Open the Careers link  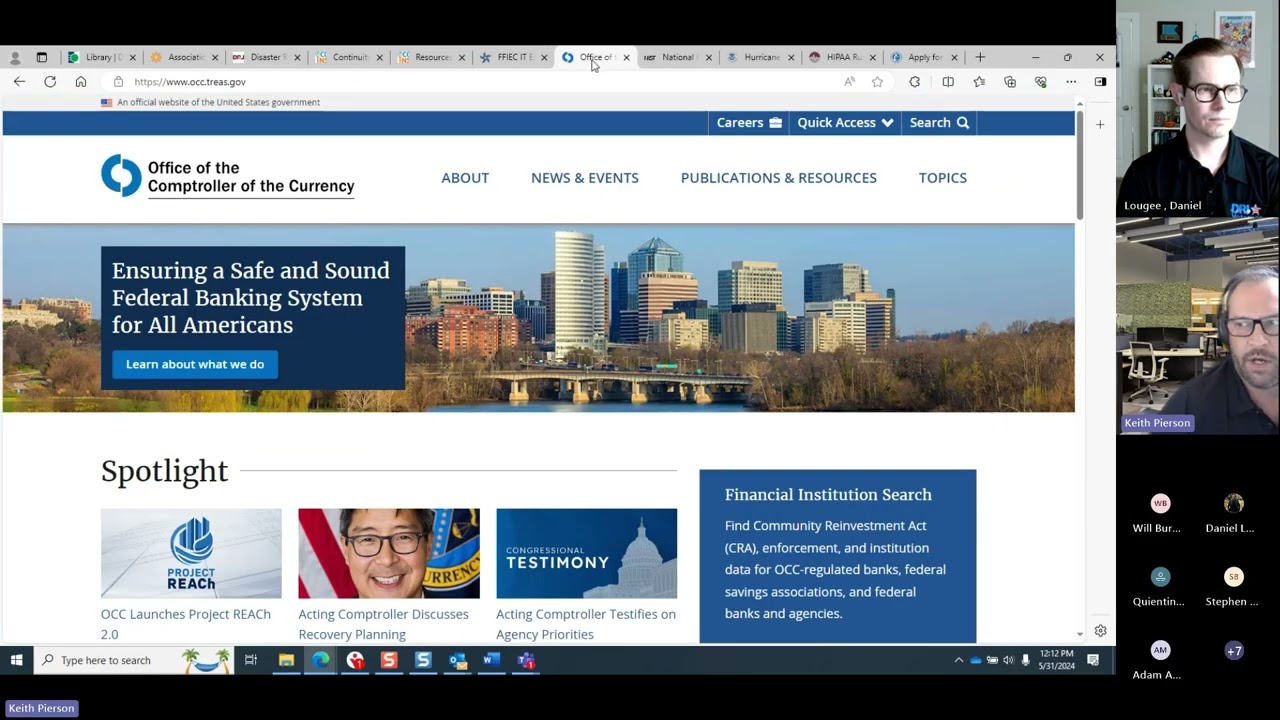749,122
